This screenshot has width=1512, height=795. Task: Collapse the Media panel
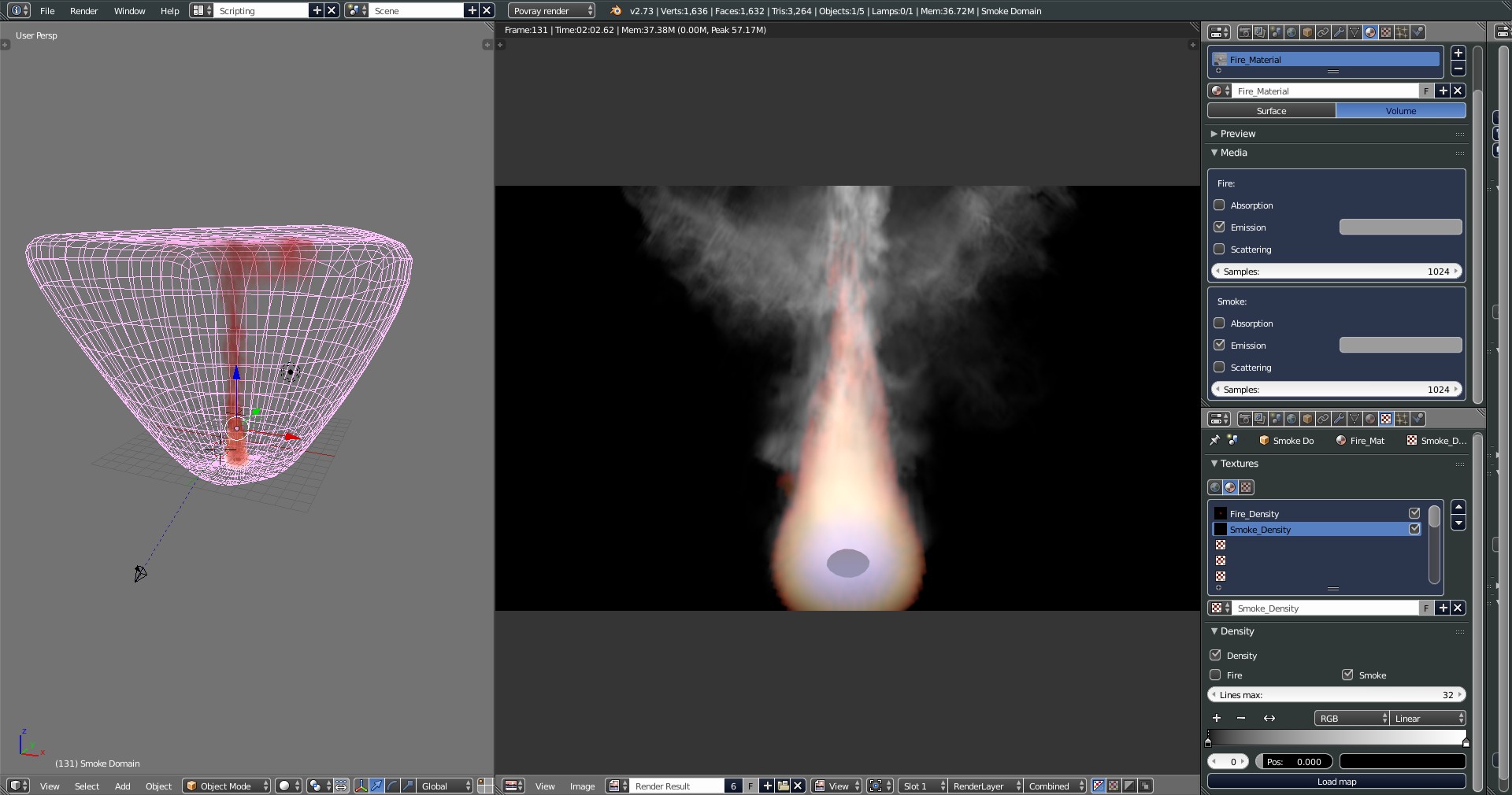(1232, 153)
